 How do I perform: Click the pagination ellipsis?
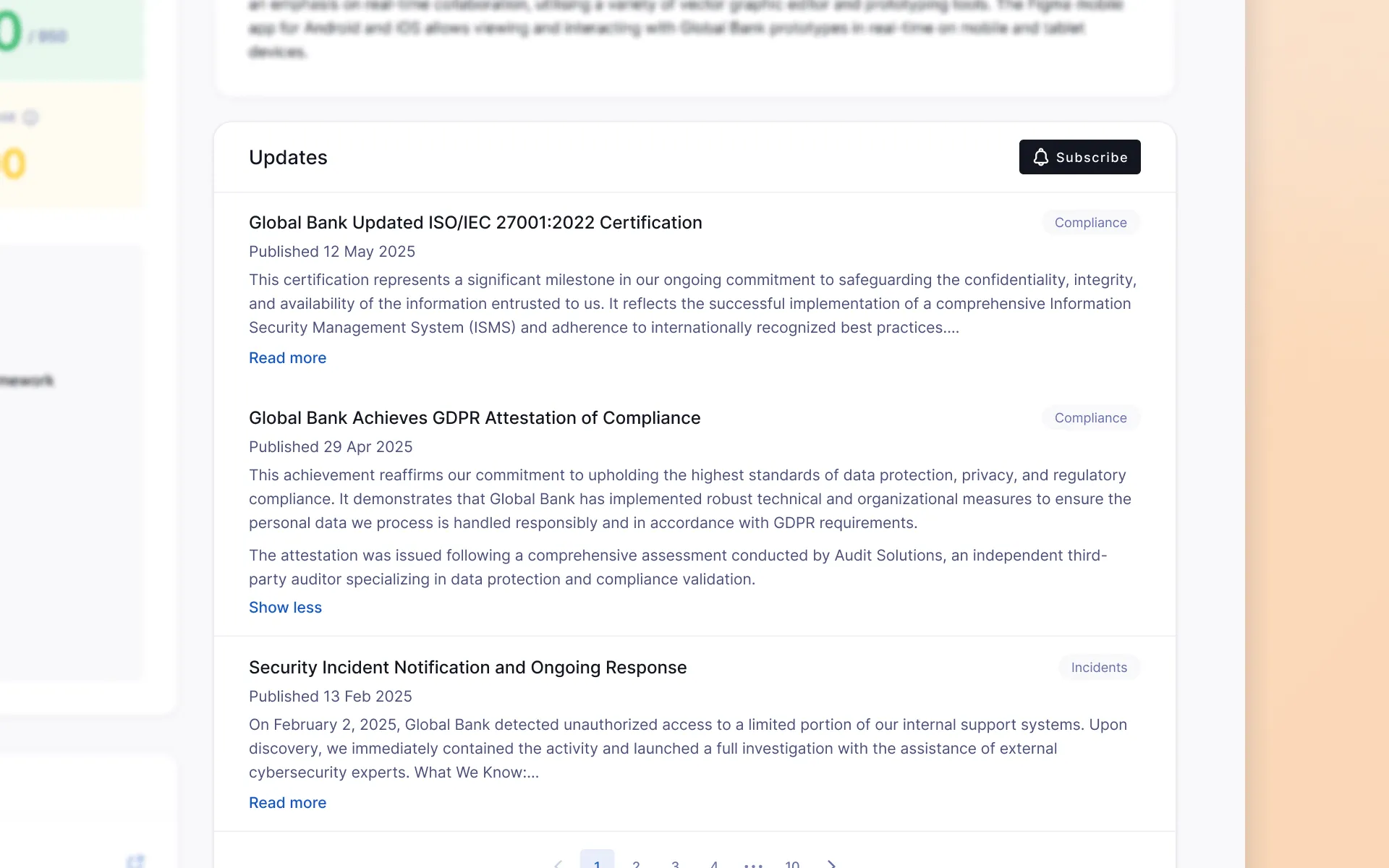[753, 864]
